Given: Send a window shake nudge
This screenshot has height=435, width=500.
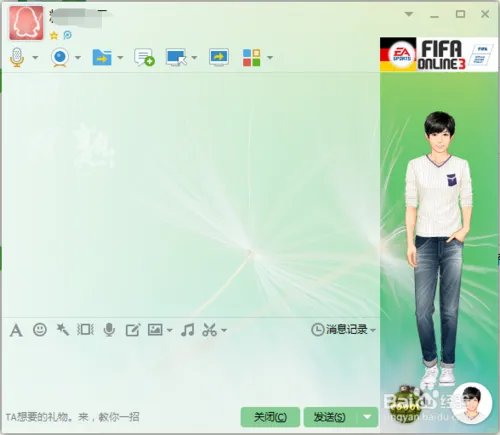Looking at the screenshot, I should pyautogui.click(x=85, y=330).
